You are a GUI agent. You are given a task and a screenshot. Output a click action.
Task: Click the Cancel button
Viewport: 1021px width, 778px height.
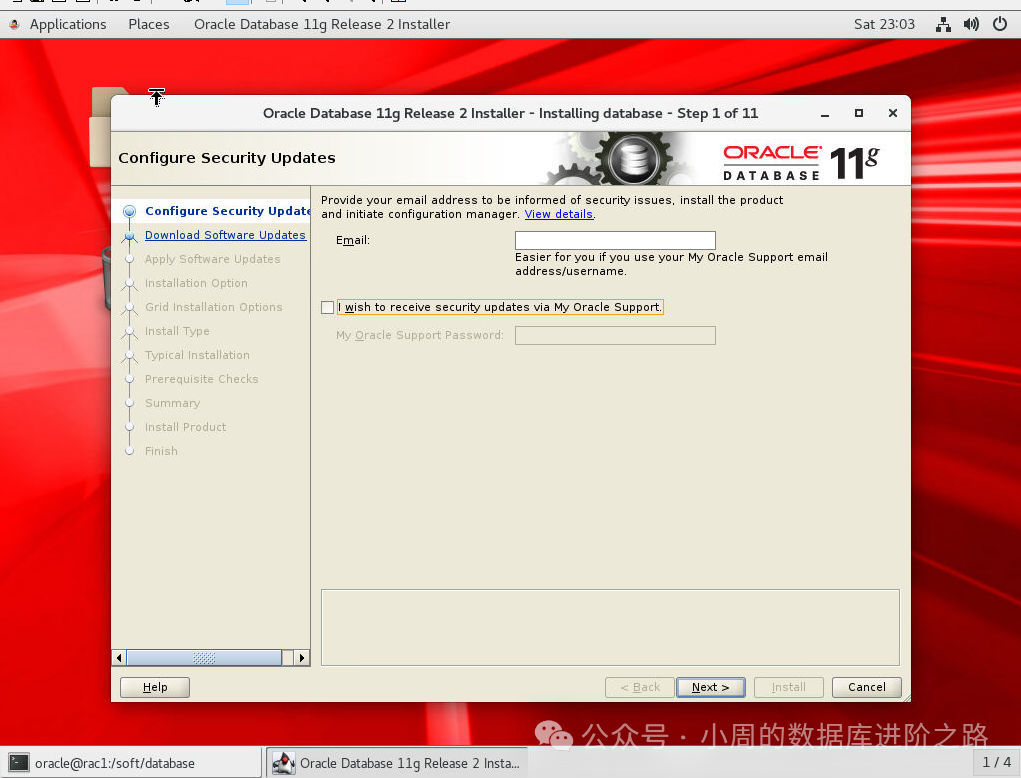(x=867, y=687)
